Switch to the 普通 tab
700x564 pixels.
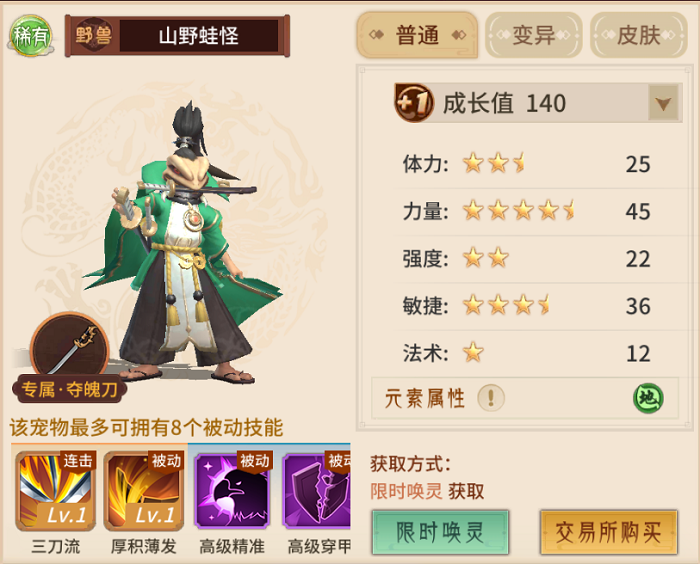pos(417,35)
